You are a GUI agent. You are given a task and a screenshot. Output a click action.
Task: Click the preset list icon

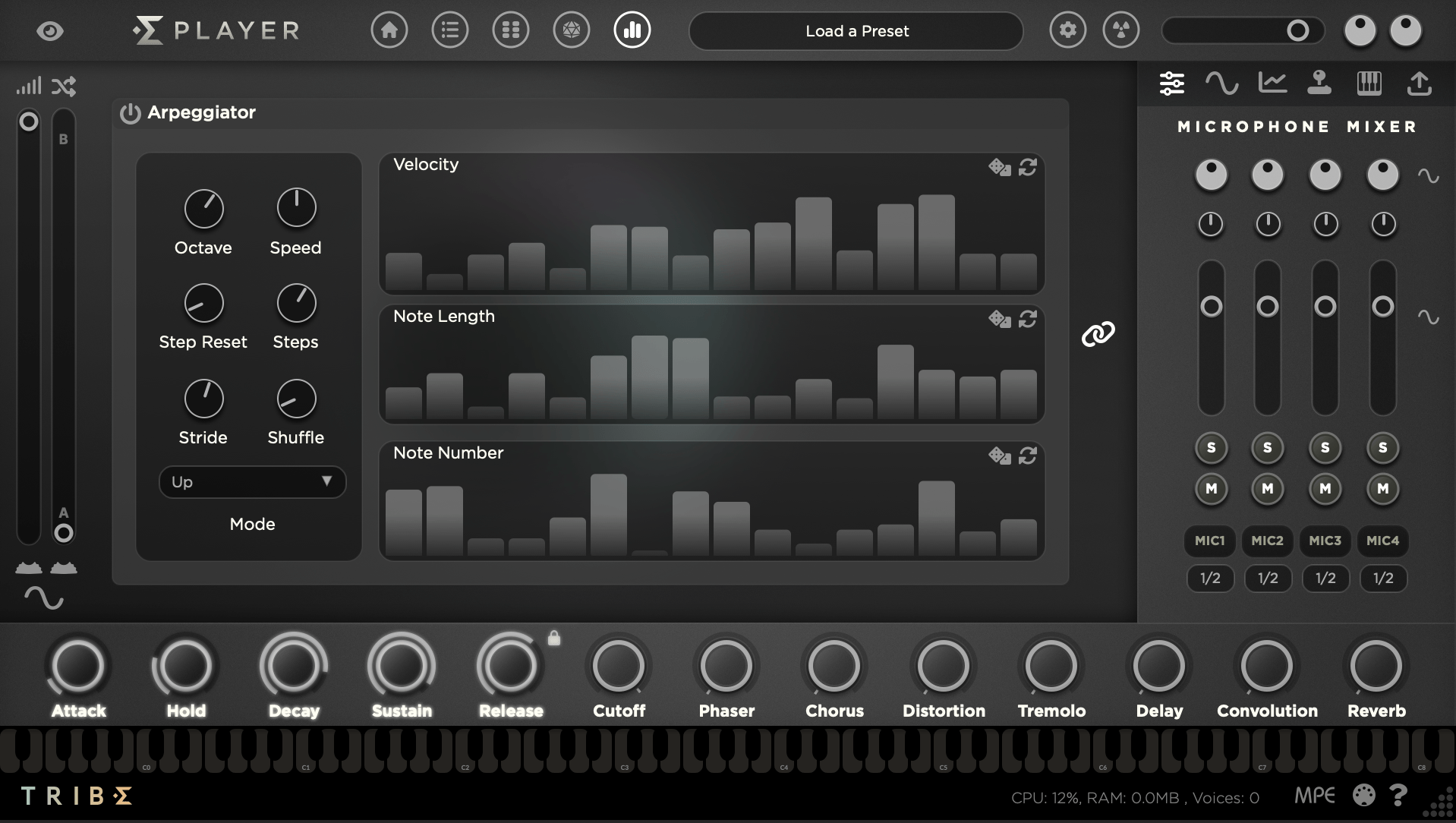450,30
